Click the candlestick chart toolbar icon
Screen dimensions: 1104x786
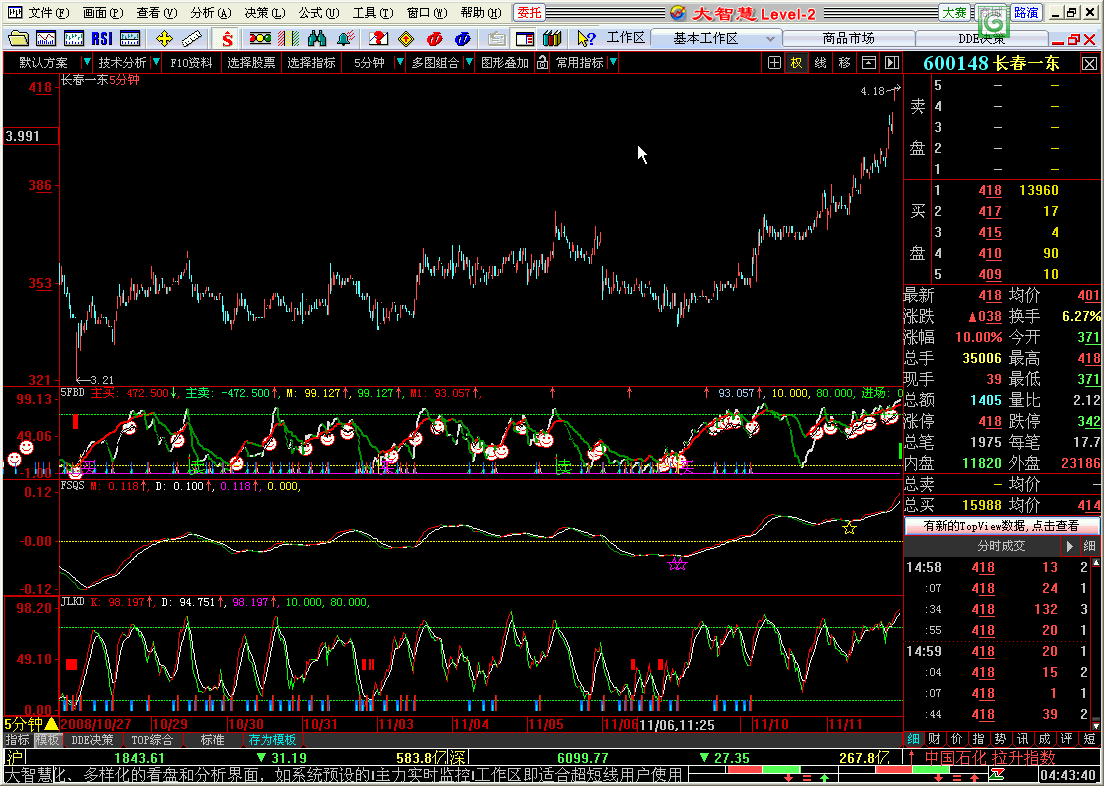click(74, 38)
